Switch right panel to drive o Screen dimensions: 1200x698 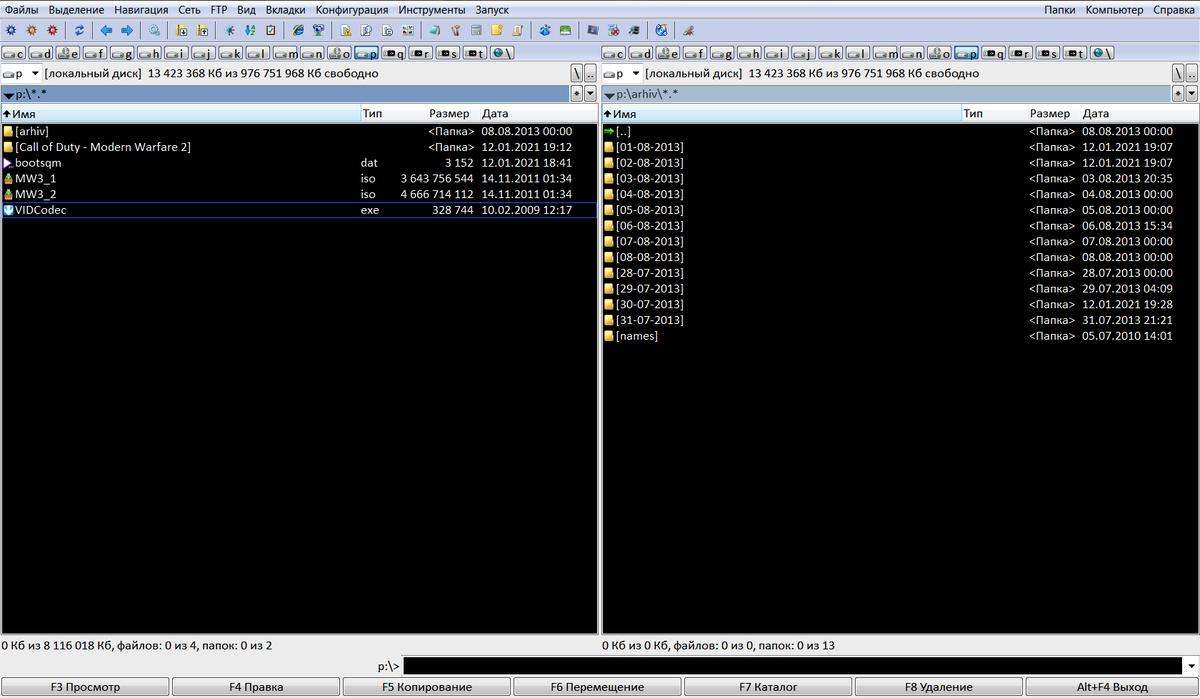click(x=940, y=53)
